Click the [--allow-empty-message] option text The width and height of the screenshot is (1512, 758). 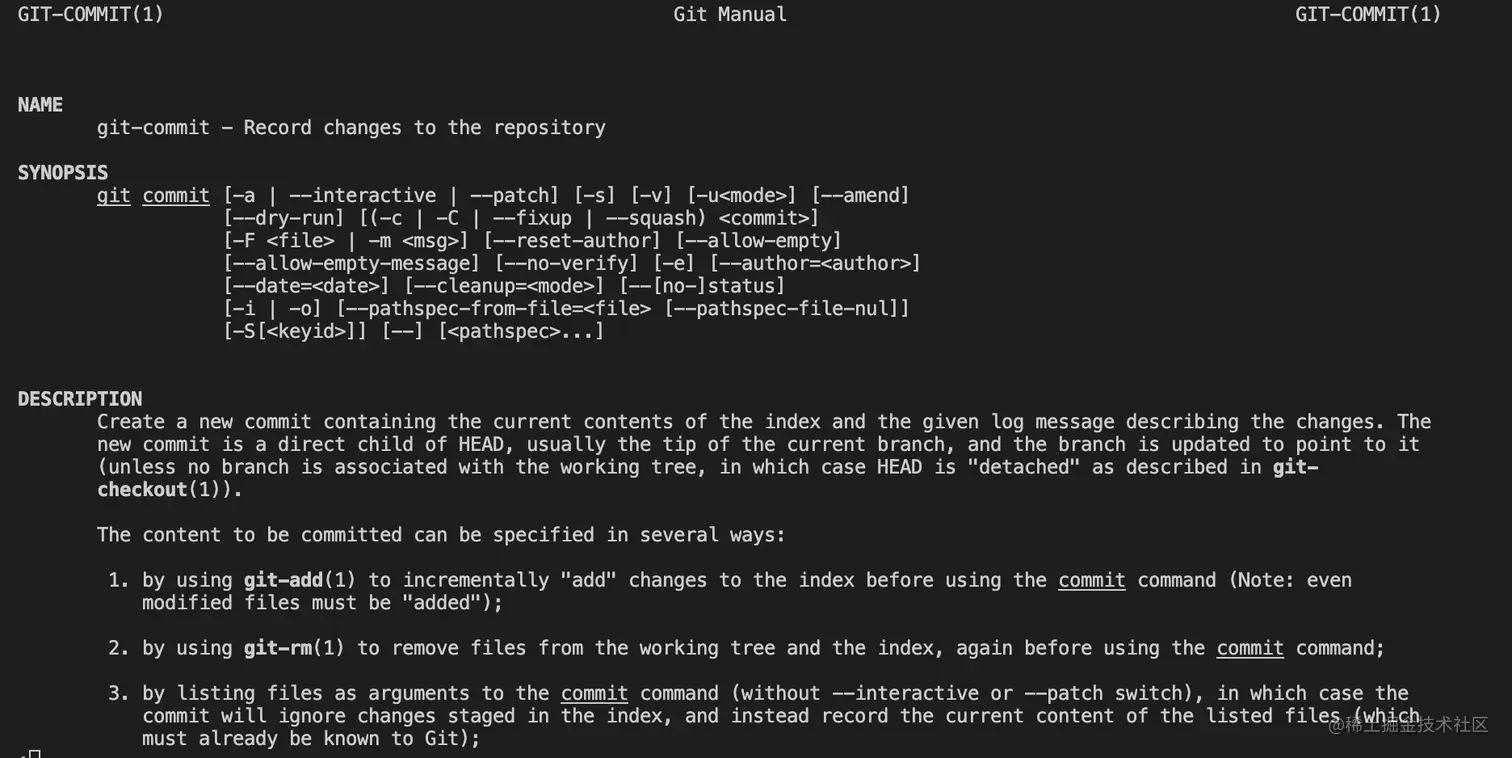click(352, 264)
